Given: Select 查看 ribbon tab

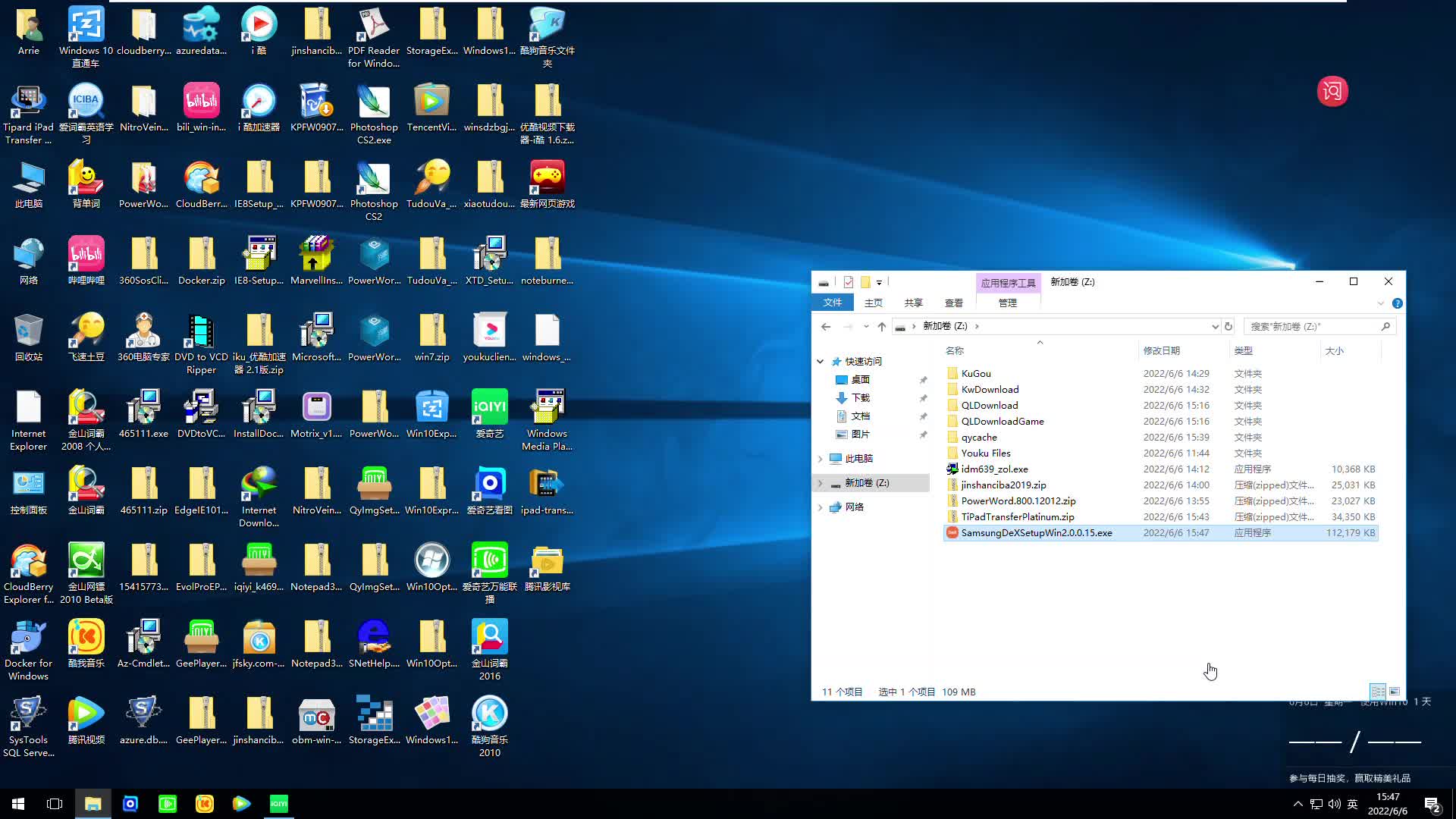Looking at the screenshot, I should (953, 303).
